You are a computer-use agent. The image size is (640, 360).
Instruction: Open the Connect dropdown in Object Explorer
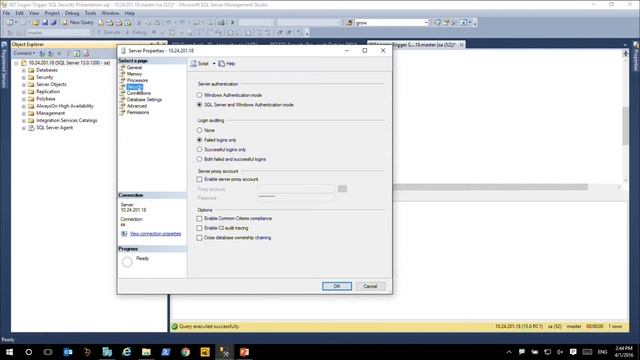(x=24, y=53)
